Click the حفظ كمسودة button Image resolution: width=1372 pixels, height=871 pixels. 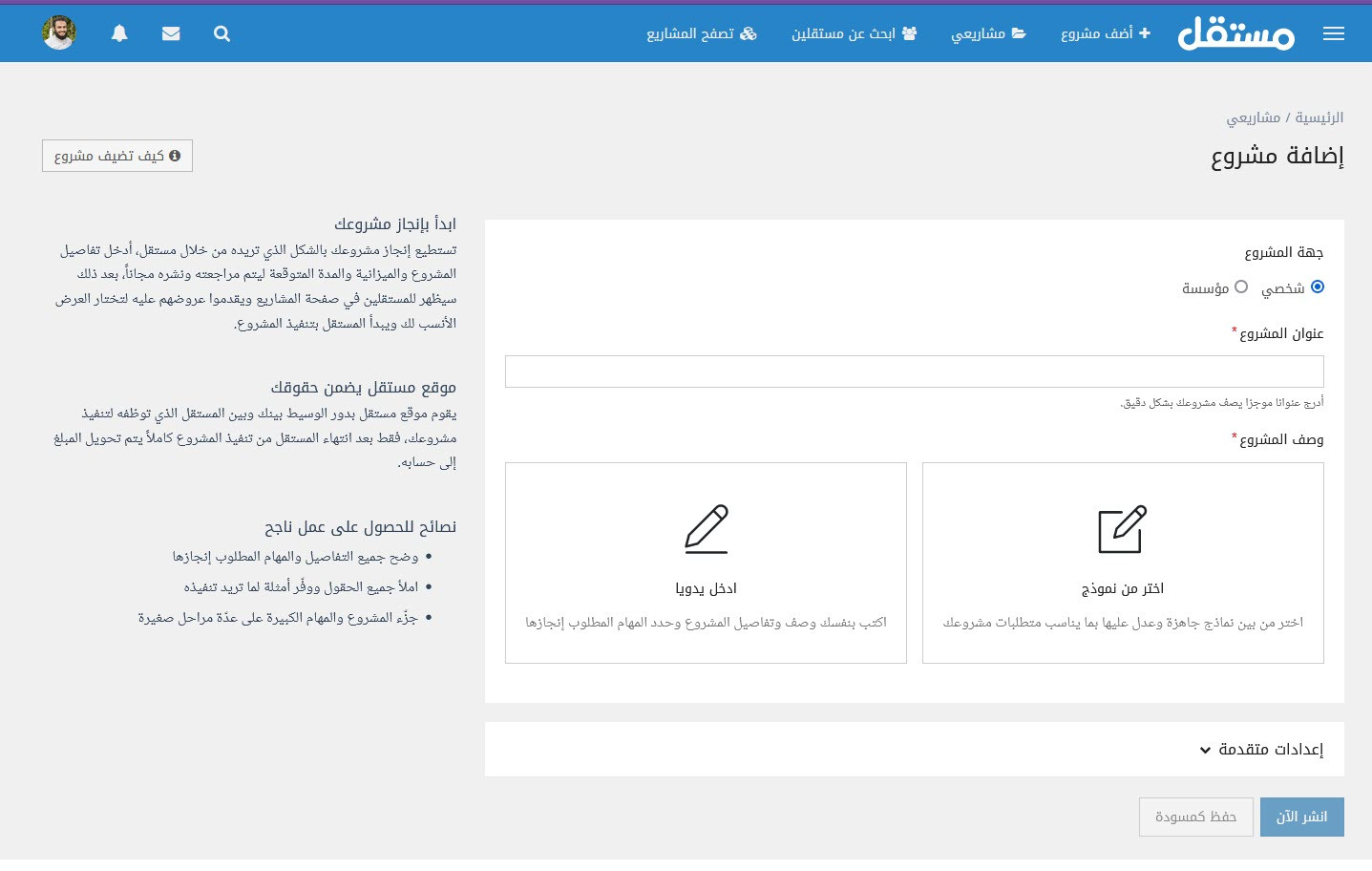1195,817
